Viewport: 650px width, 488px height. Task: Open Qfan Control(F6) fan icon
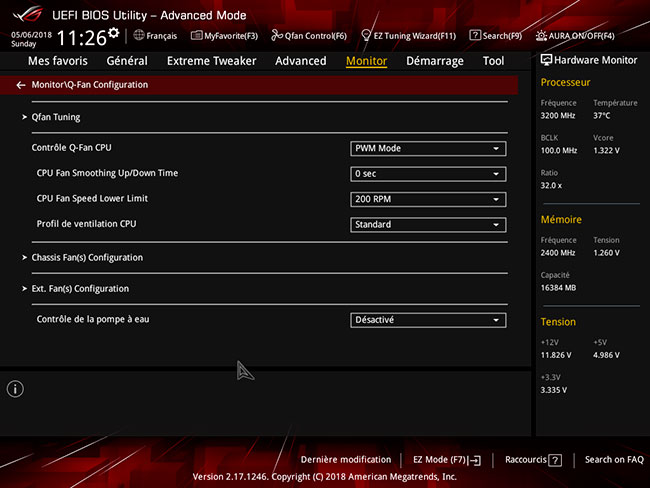(276, 35)
